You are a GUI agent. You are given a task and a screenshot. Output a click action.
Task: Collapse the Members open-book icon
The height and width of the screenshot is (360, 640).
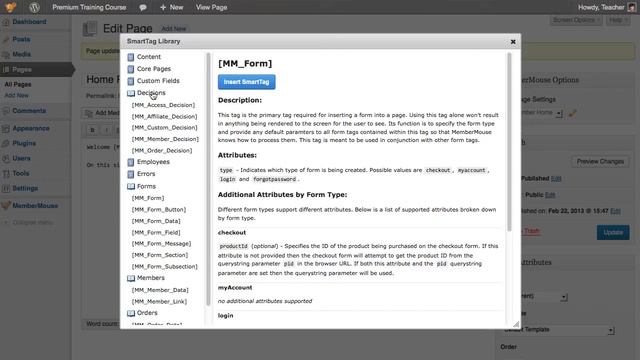pyautogui.click(x=131, y=278)
